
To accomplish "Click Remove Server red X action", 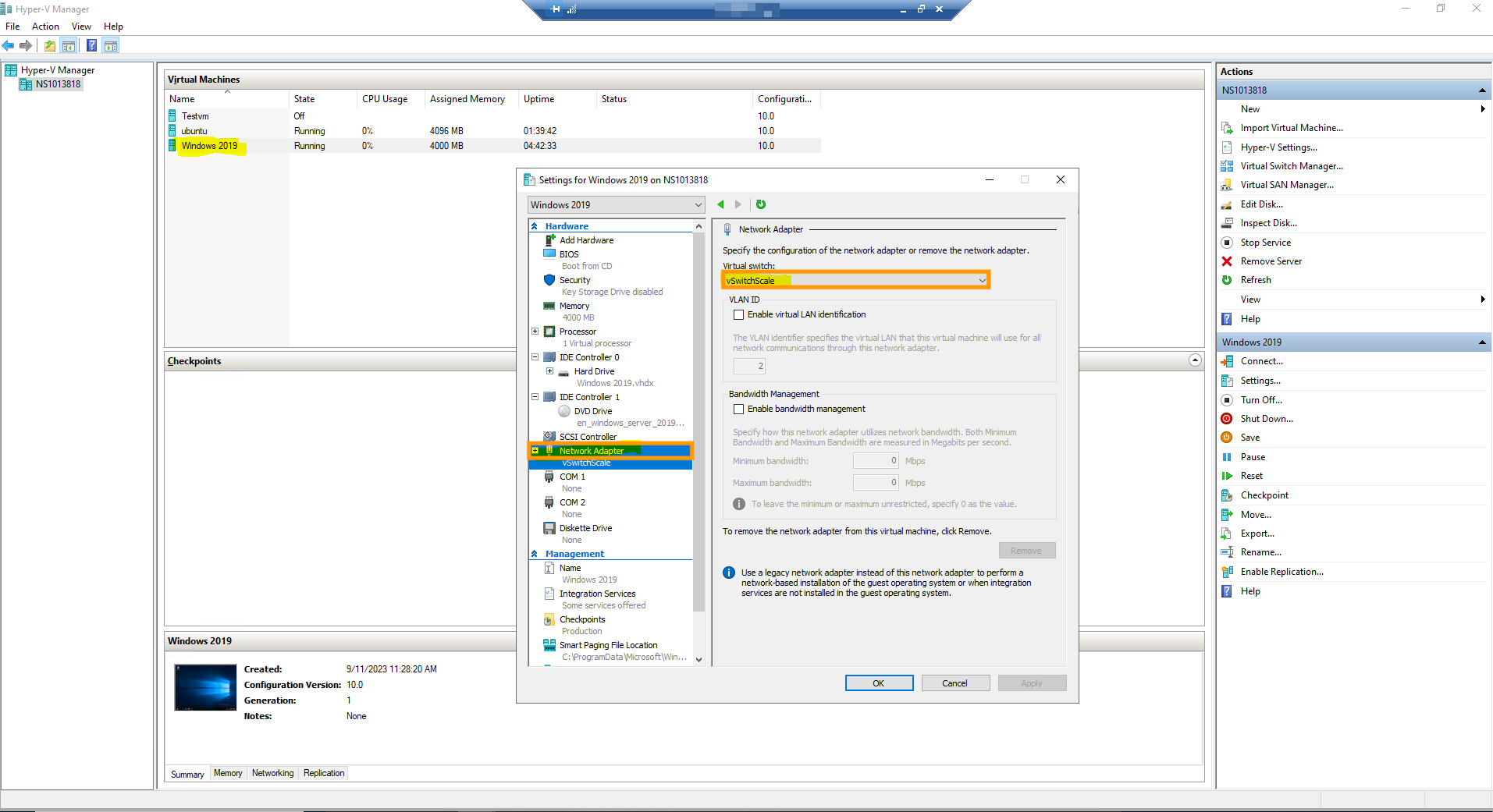I will (x=1271, y=261).
